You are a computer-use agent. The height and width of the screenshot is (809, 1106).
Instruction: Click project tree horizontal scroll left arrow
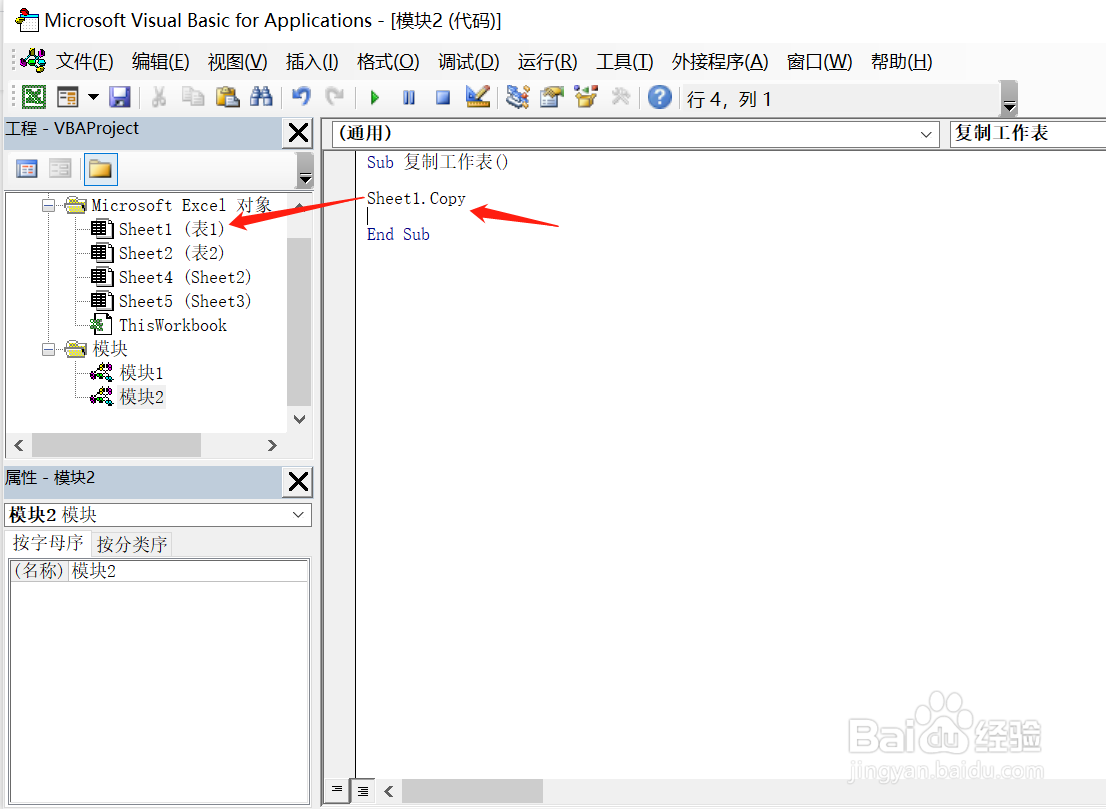click(19, 445)
